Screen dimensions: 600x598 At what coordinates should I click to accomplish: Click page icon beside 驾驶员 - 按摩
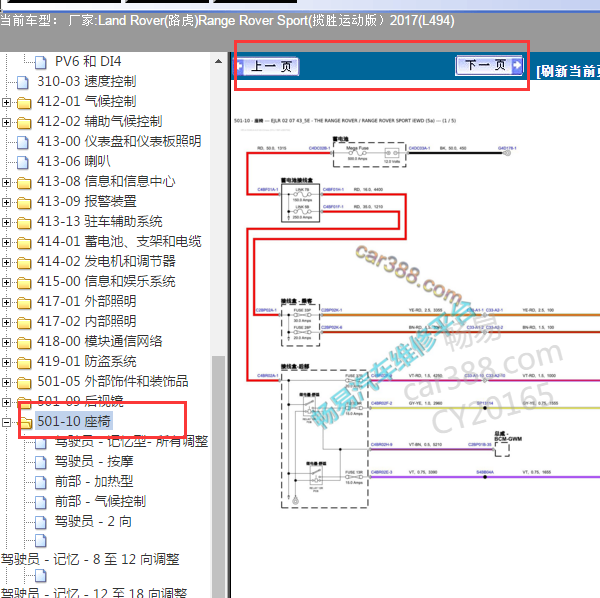click(41, 462)
